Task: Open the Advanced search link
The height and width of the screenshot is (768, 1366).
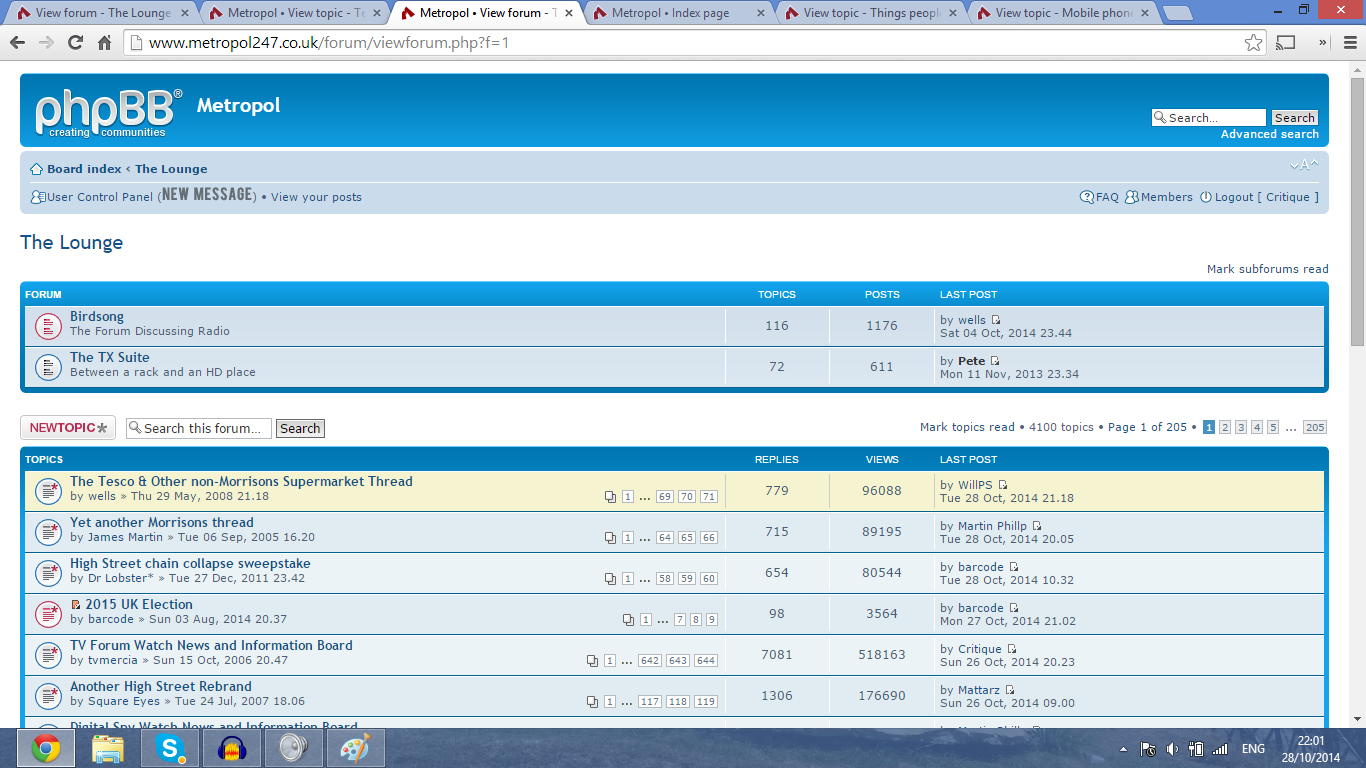Action: coord(1269,134)
